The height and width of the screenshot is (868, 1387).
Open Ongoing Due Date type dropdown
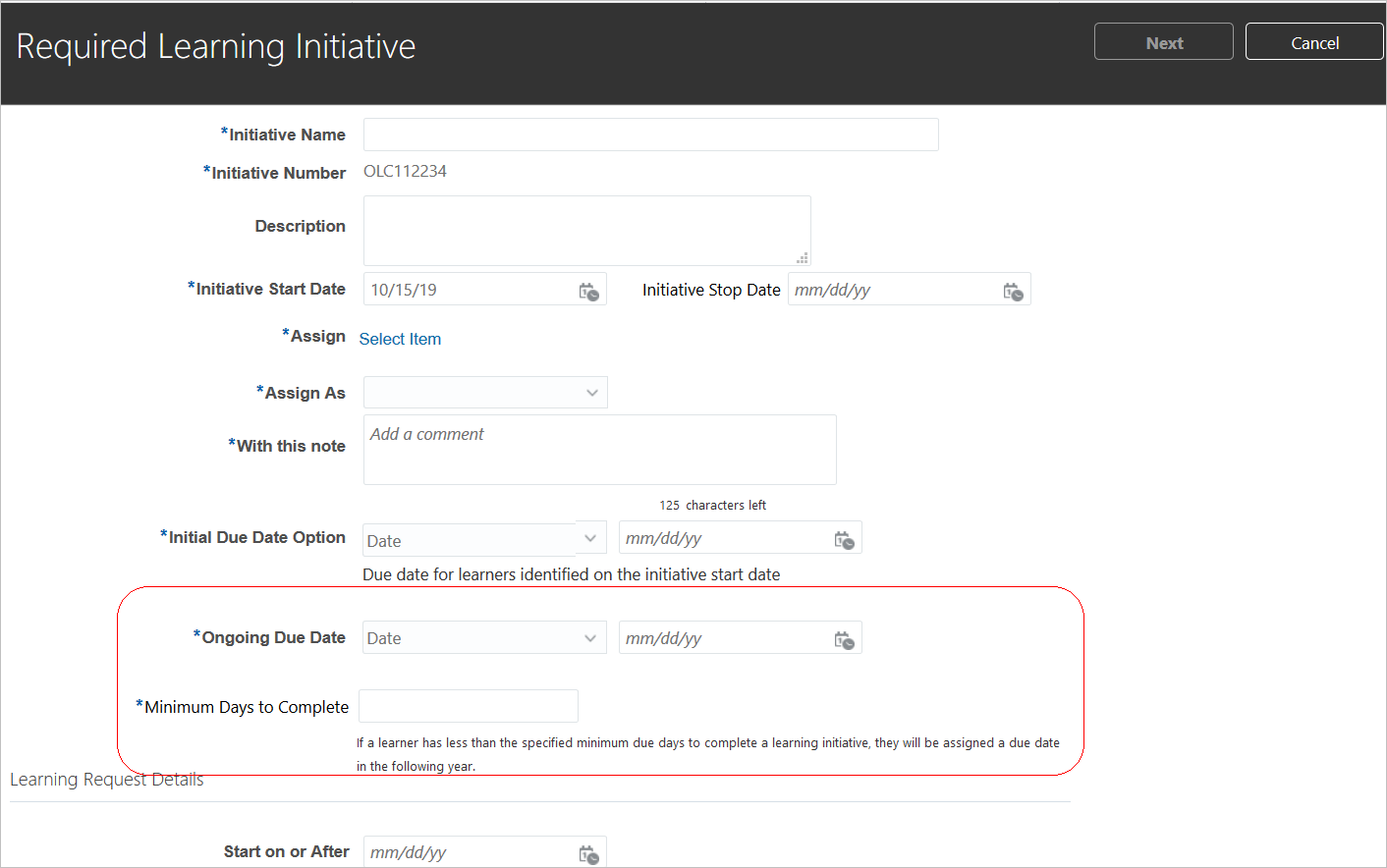pos(589,638)
